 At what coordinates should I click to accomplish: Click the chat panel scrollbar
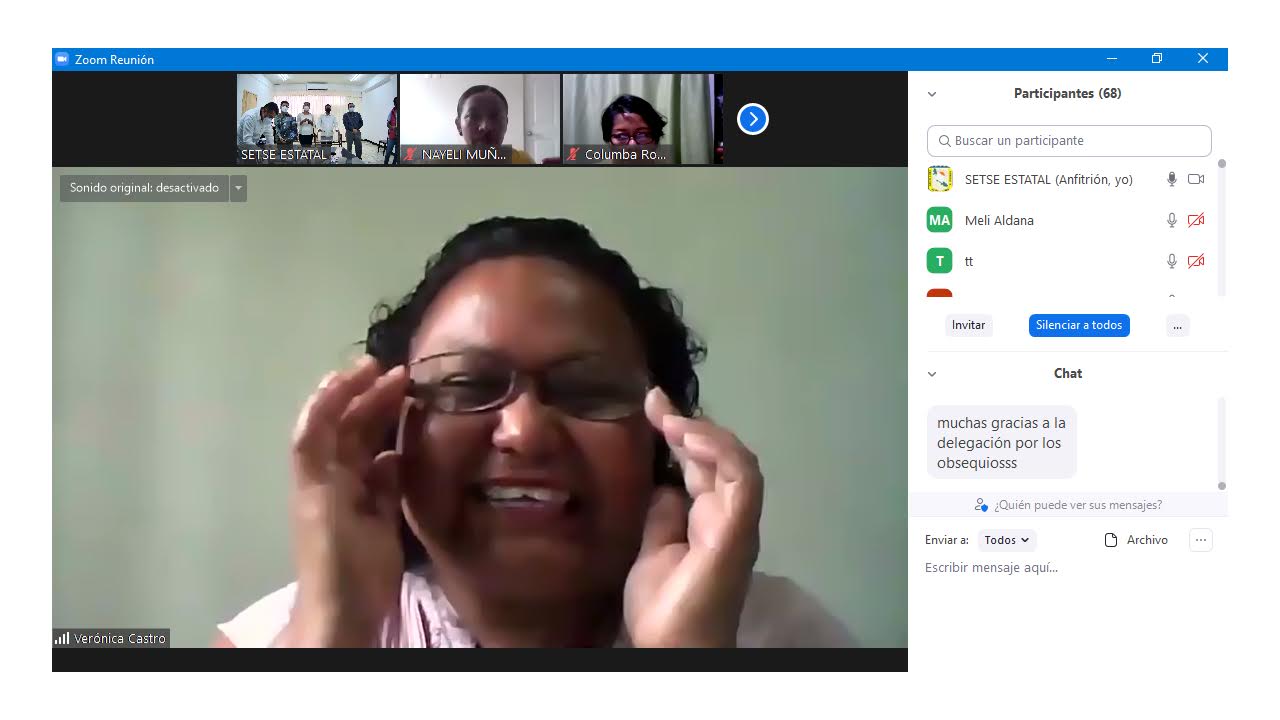click(x=1221, y=443)
